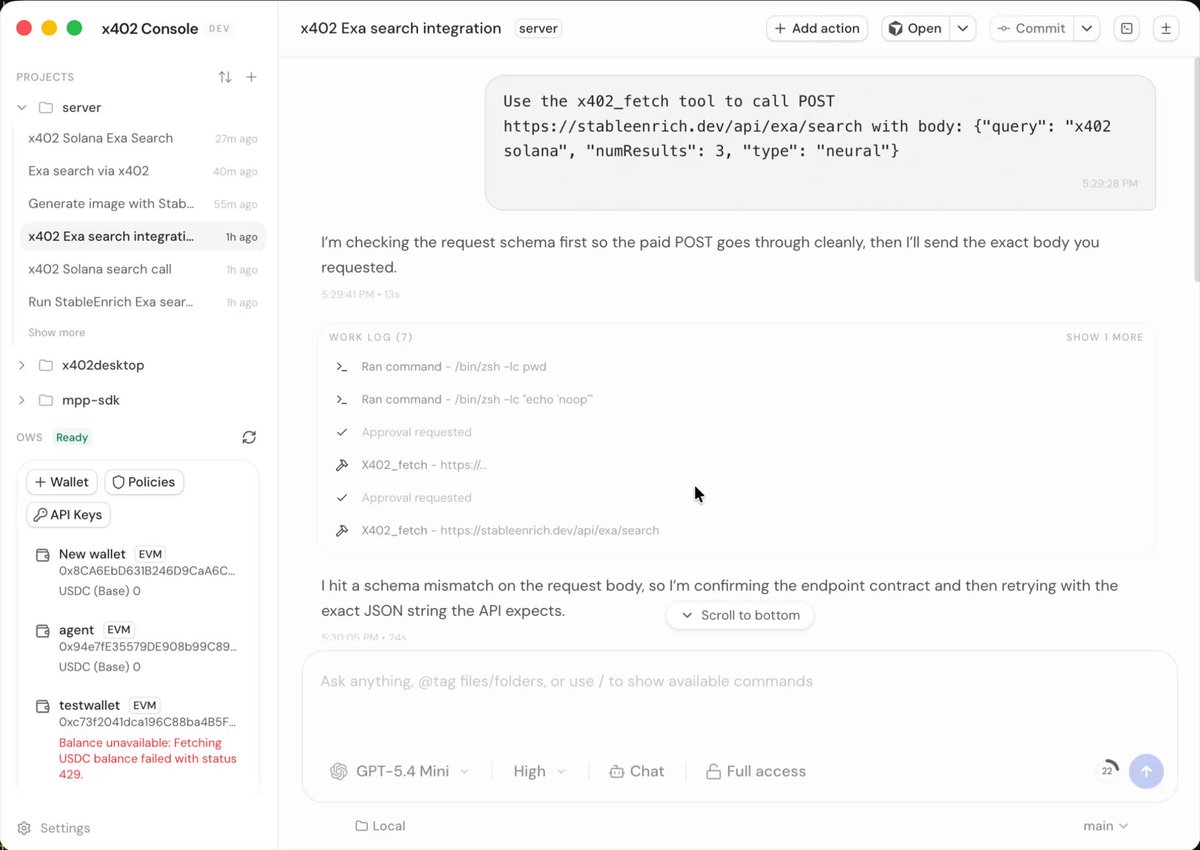This screenshot has height=850, width=1200.
Task: Open the dropdown arrow next to Open
Action: coord(962,28)
